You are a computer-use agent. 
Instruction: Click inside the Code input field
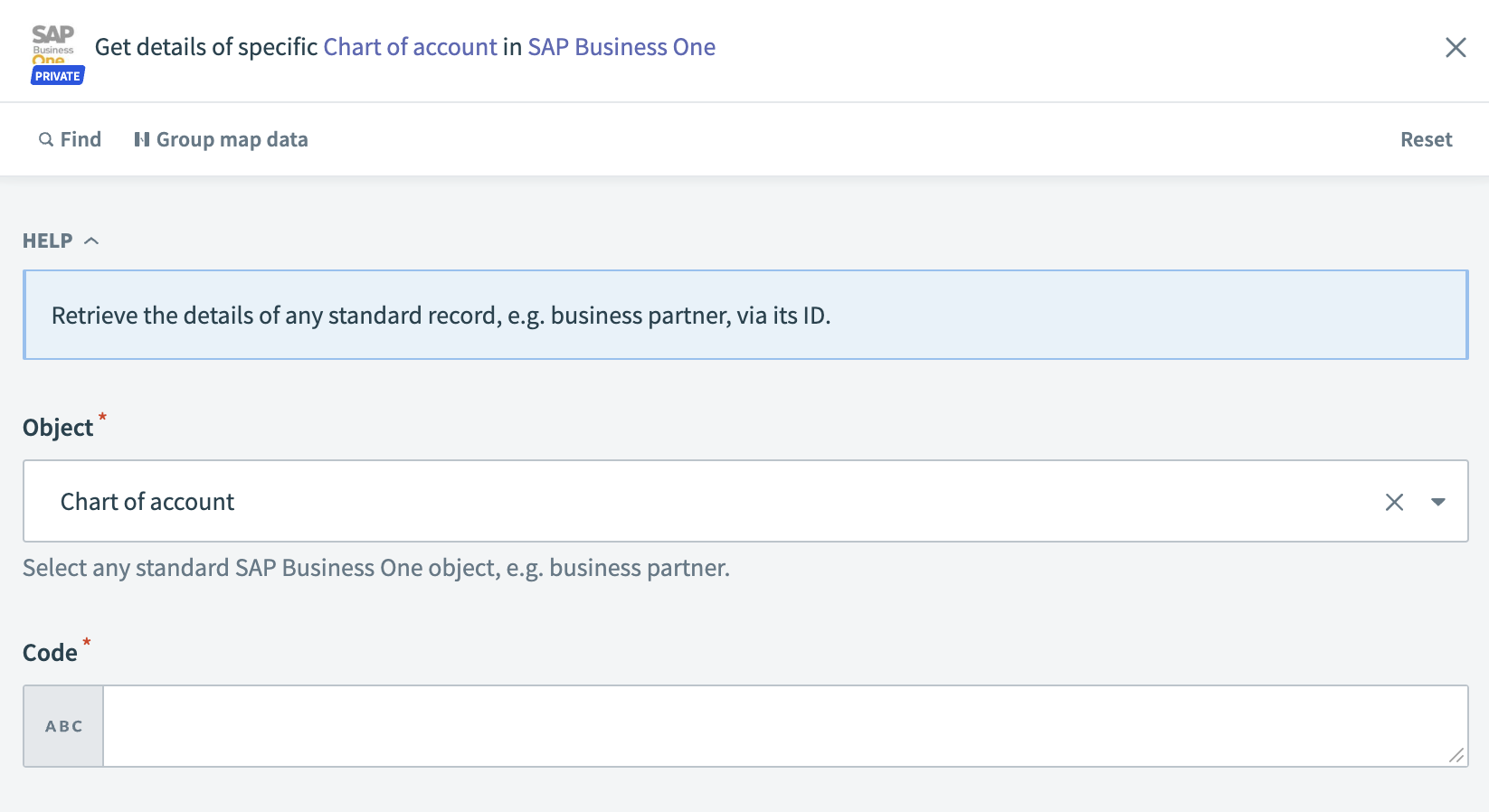click(x=785, y=726)
